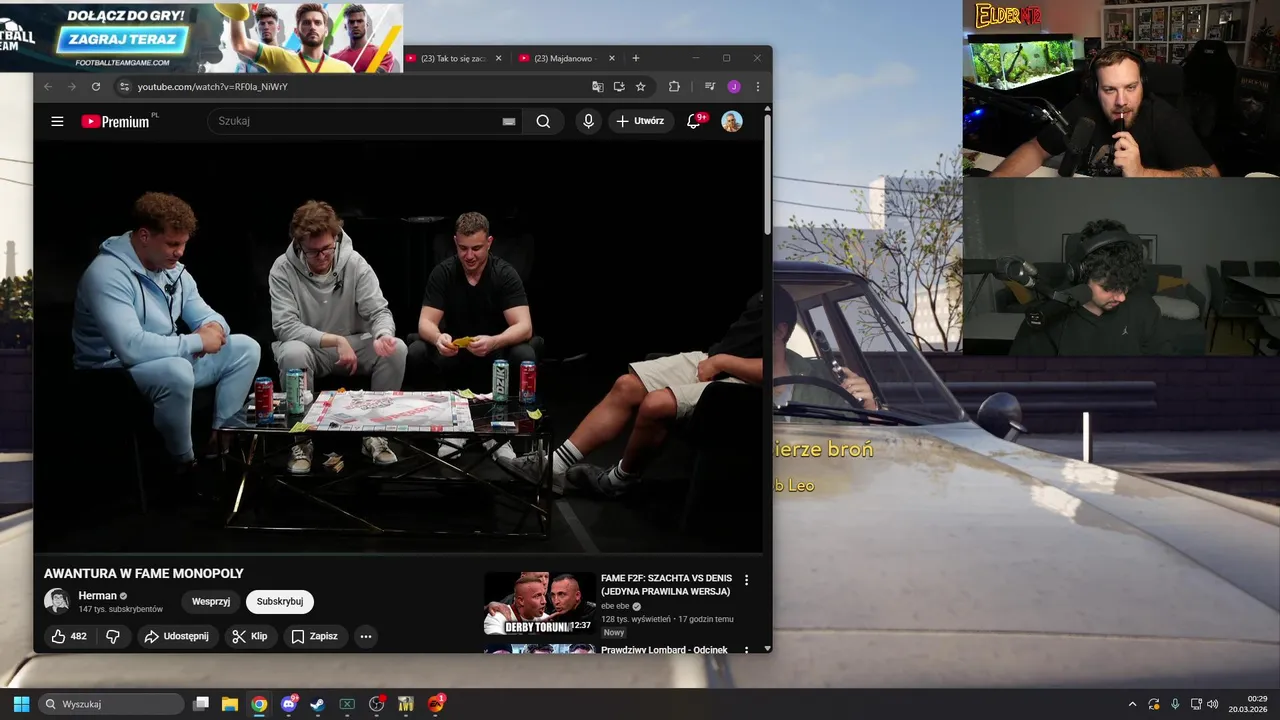The height and width of the screenshot is (720, 1280).
Task: Like the video with 482 likes
Action: click(x=69, y=636)
